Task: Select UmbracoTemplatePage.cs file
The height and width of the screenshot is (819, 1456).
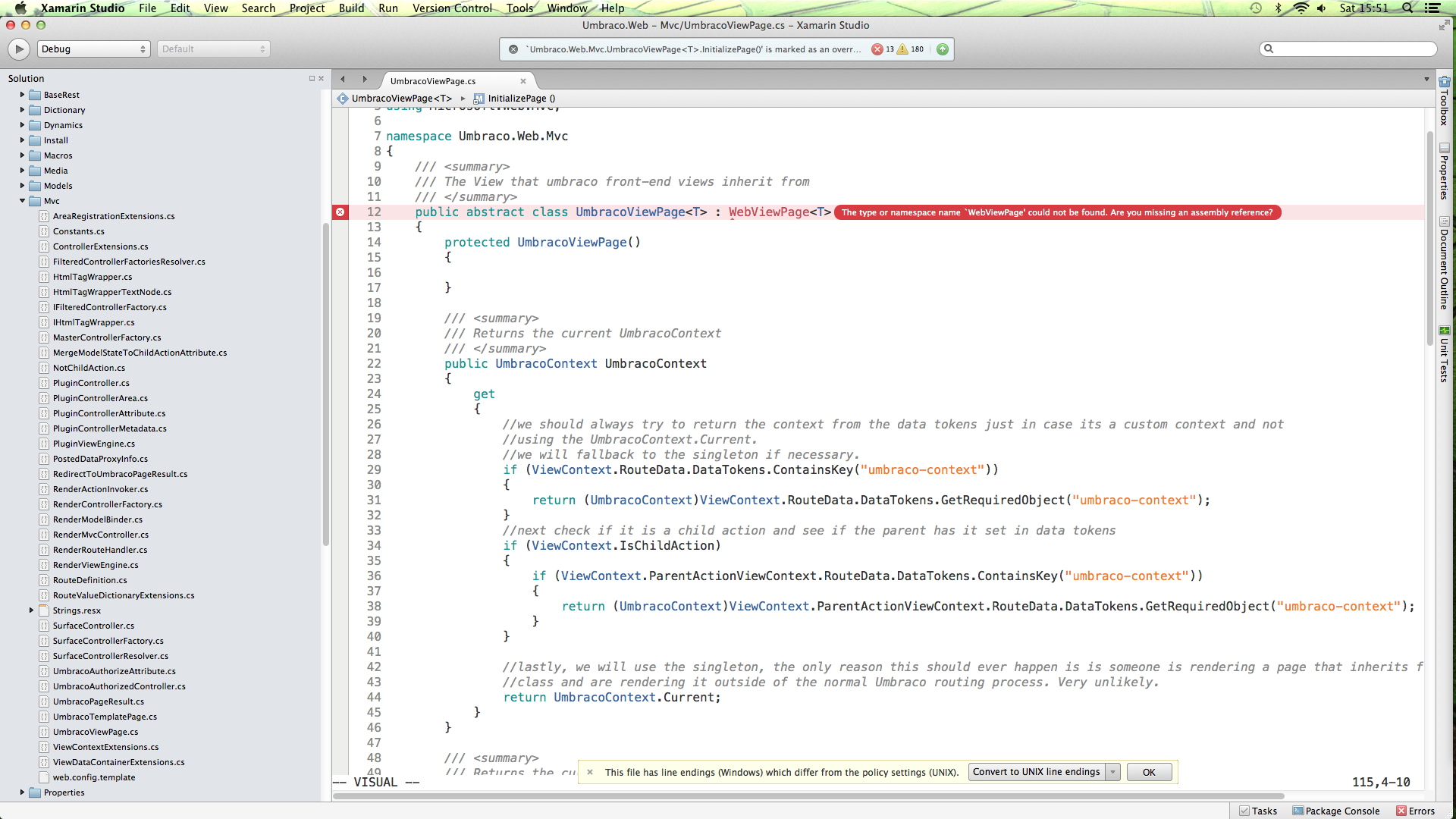Action: [x=105, y=717]
